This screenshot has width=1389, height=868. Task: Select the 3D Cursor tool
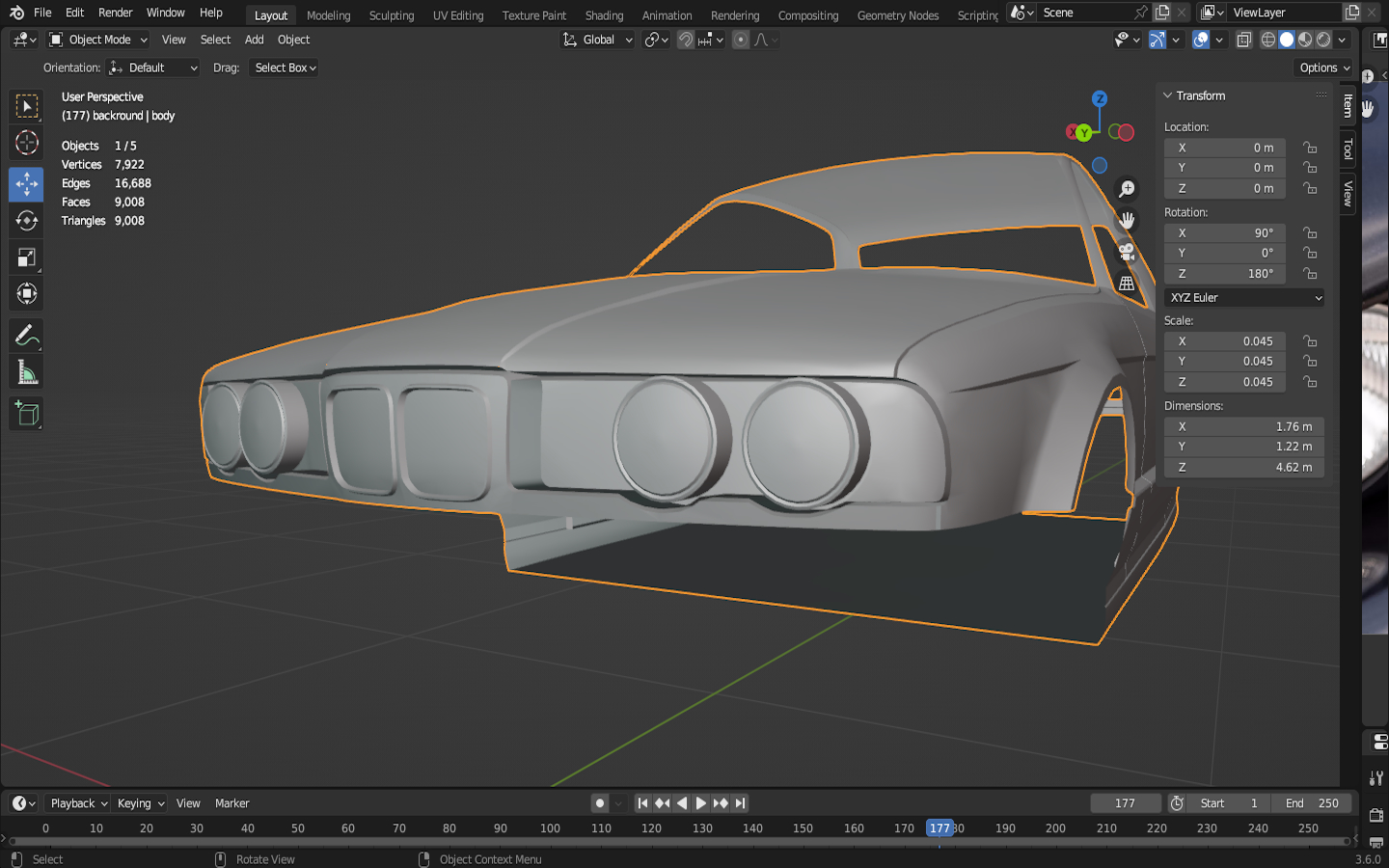click(26, 143)
